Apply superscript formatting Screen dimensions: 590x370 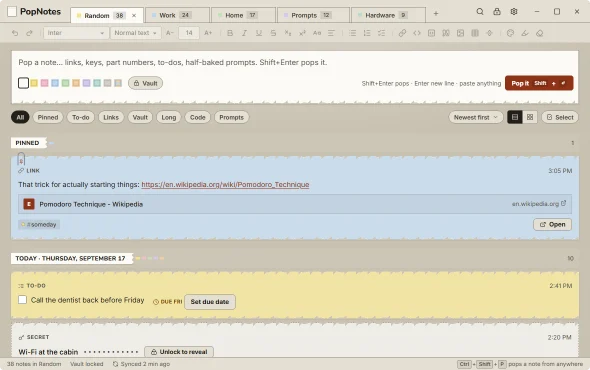pyautogui.click(x=302, y=33)
